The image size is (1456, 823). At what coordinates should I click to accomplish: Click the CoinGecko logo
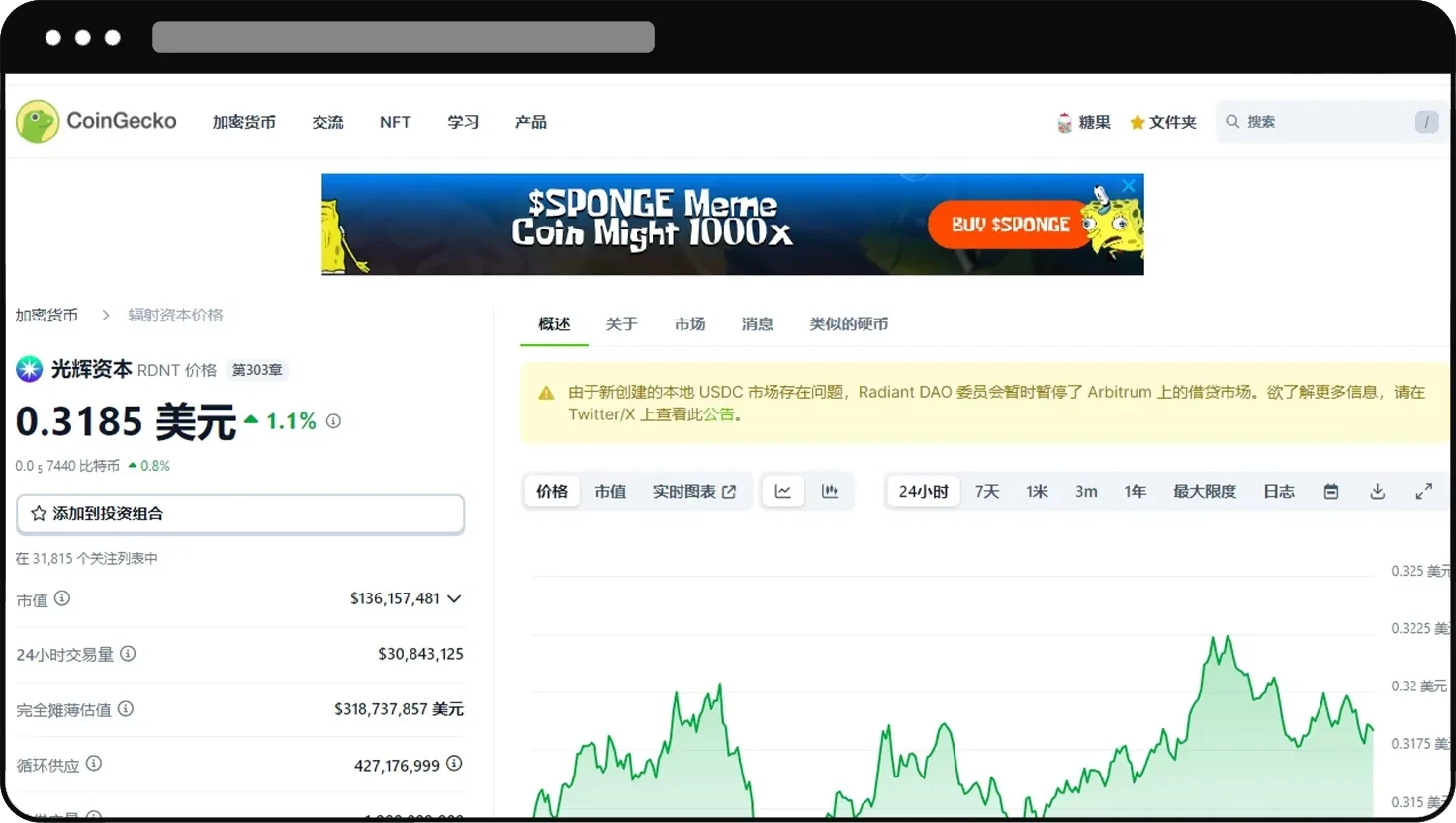point(96,121)
